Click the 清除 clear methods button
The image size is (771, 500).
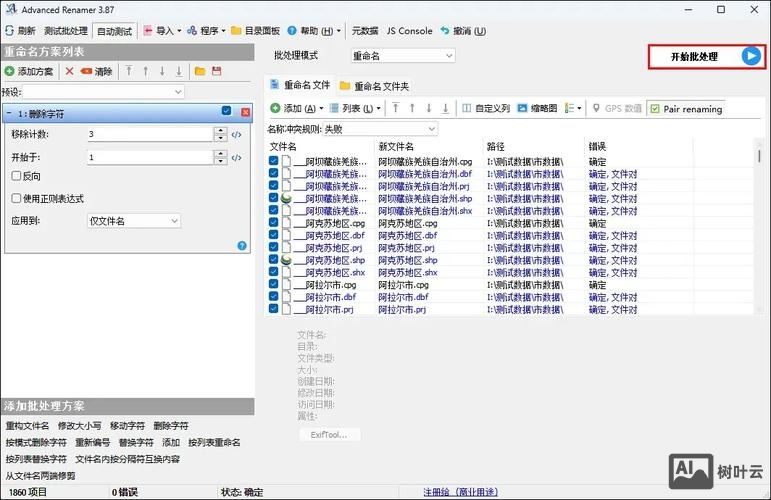point(96,71)
